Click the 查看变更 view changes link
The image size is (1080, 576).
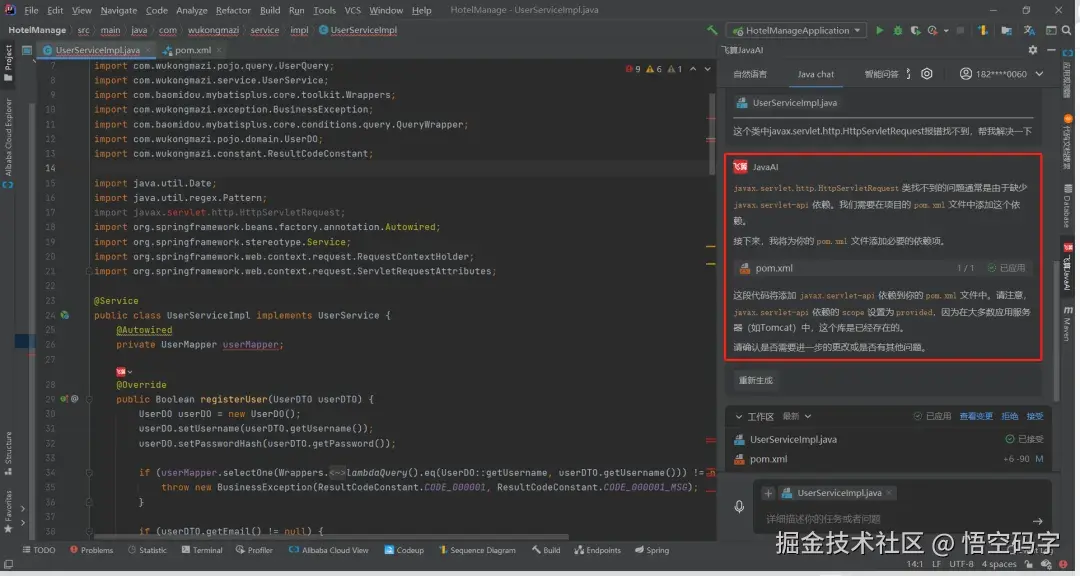[x=976, y=416]
